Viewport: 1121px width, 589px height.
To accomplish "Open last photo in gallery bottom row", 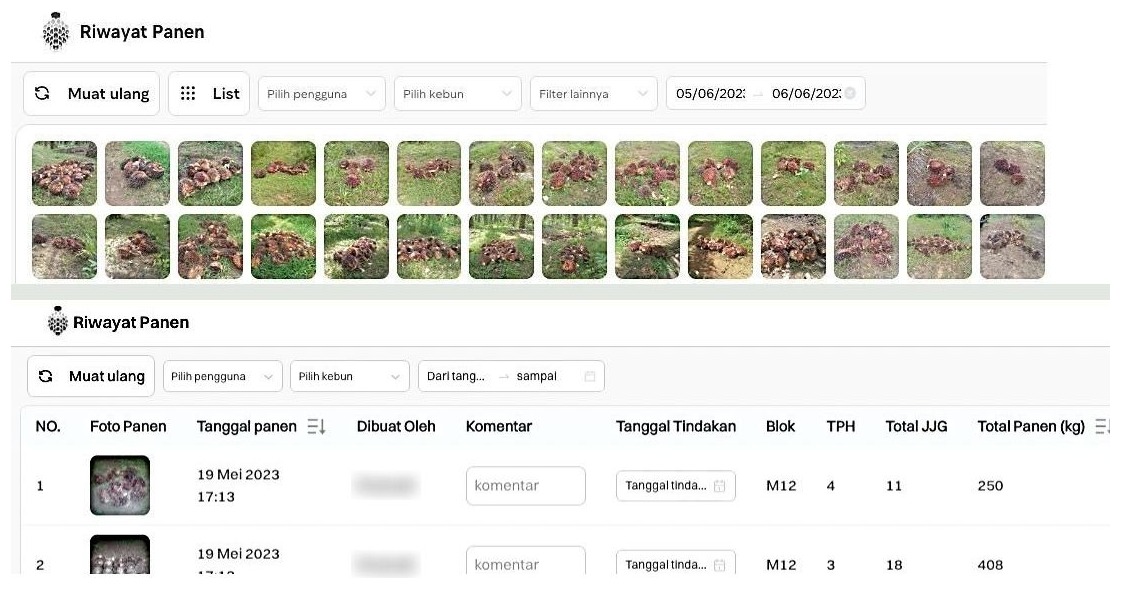I will coord(1012,247).
